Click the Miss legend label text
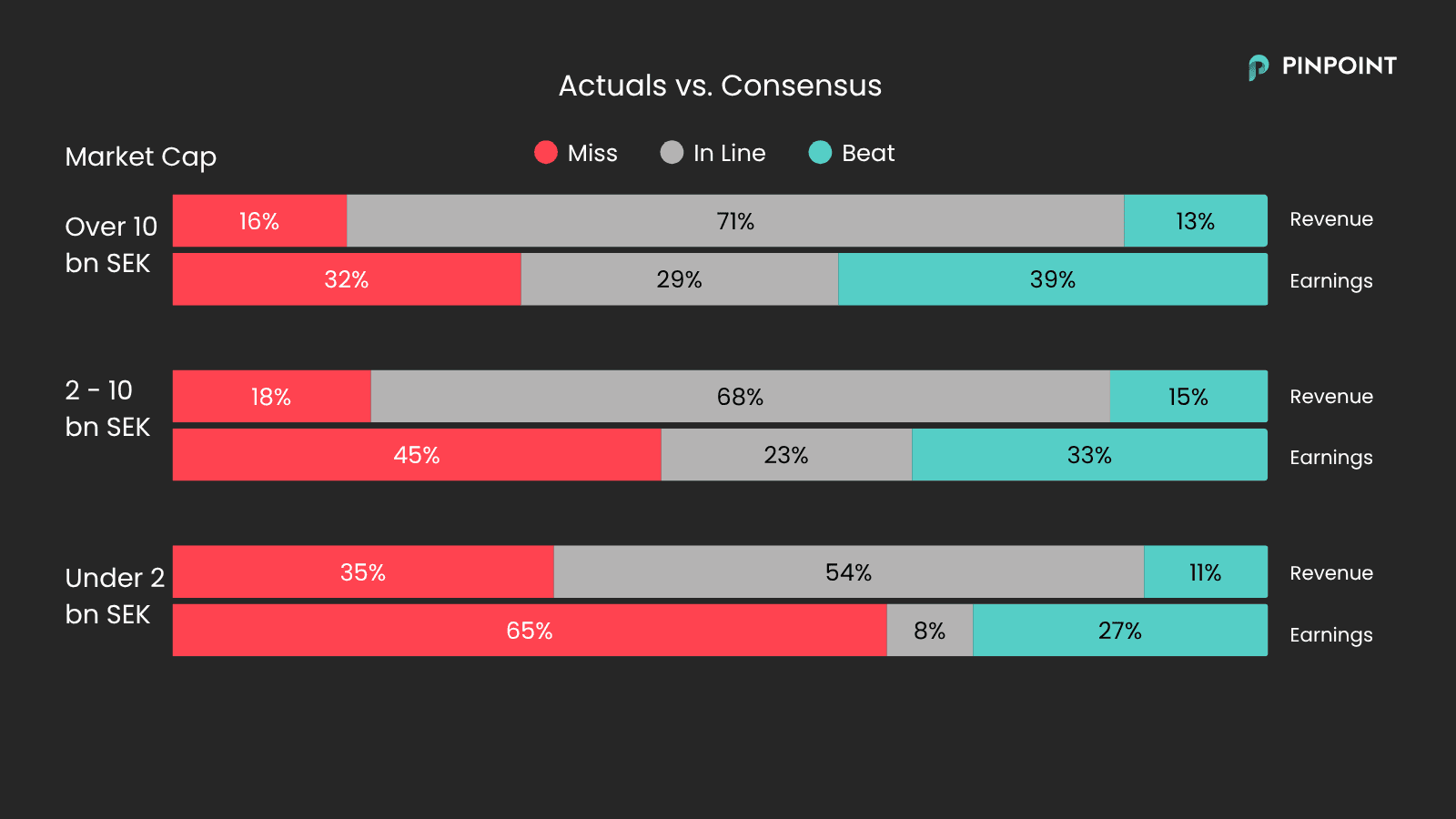The width and height of the screenshot is (1456, 819). click(592, 153)
